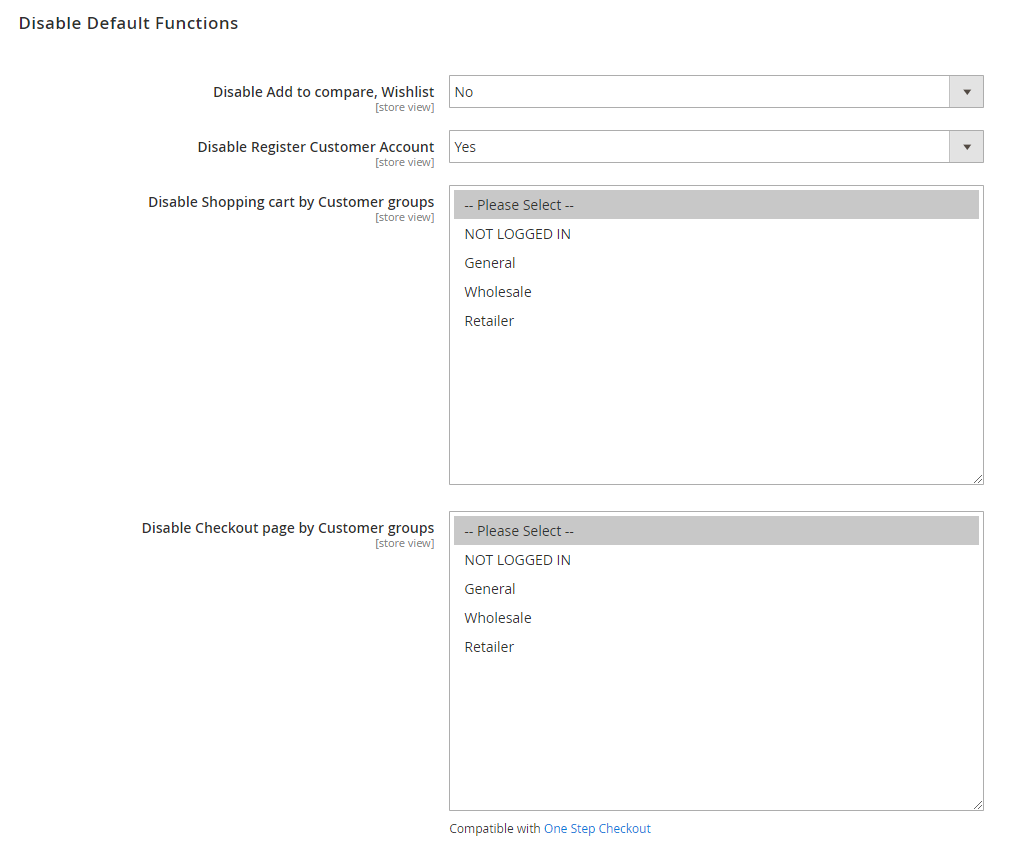Pick Retailer in Checkout page customer groups

(x=489, y=647)
